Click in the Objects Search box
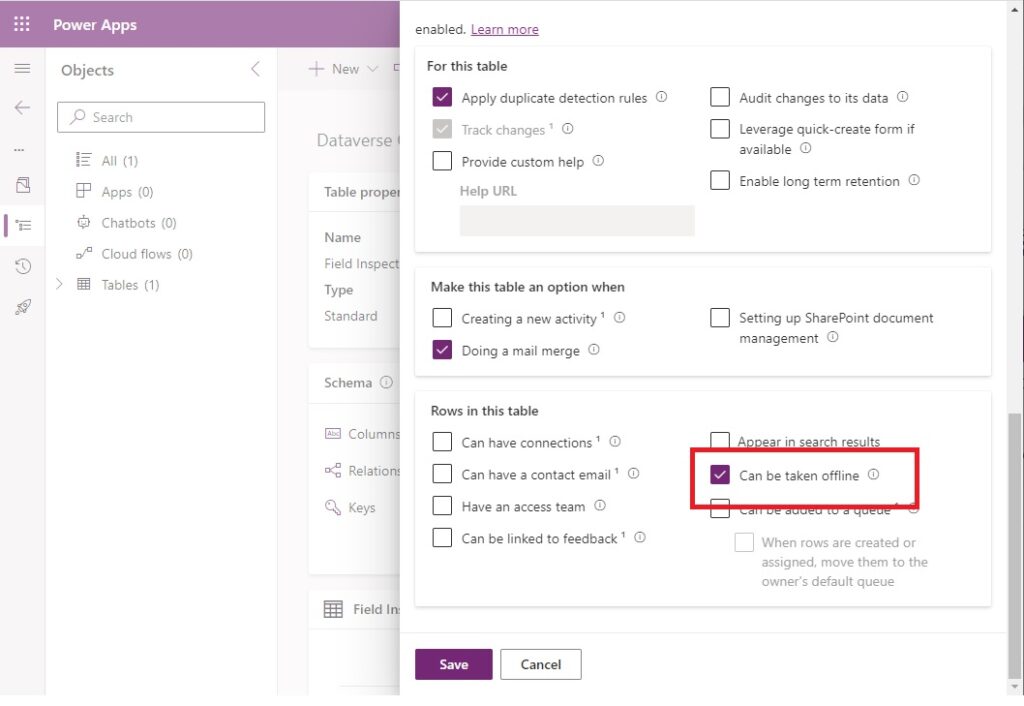 pyautogui.click(x=161, y=117)
